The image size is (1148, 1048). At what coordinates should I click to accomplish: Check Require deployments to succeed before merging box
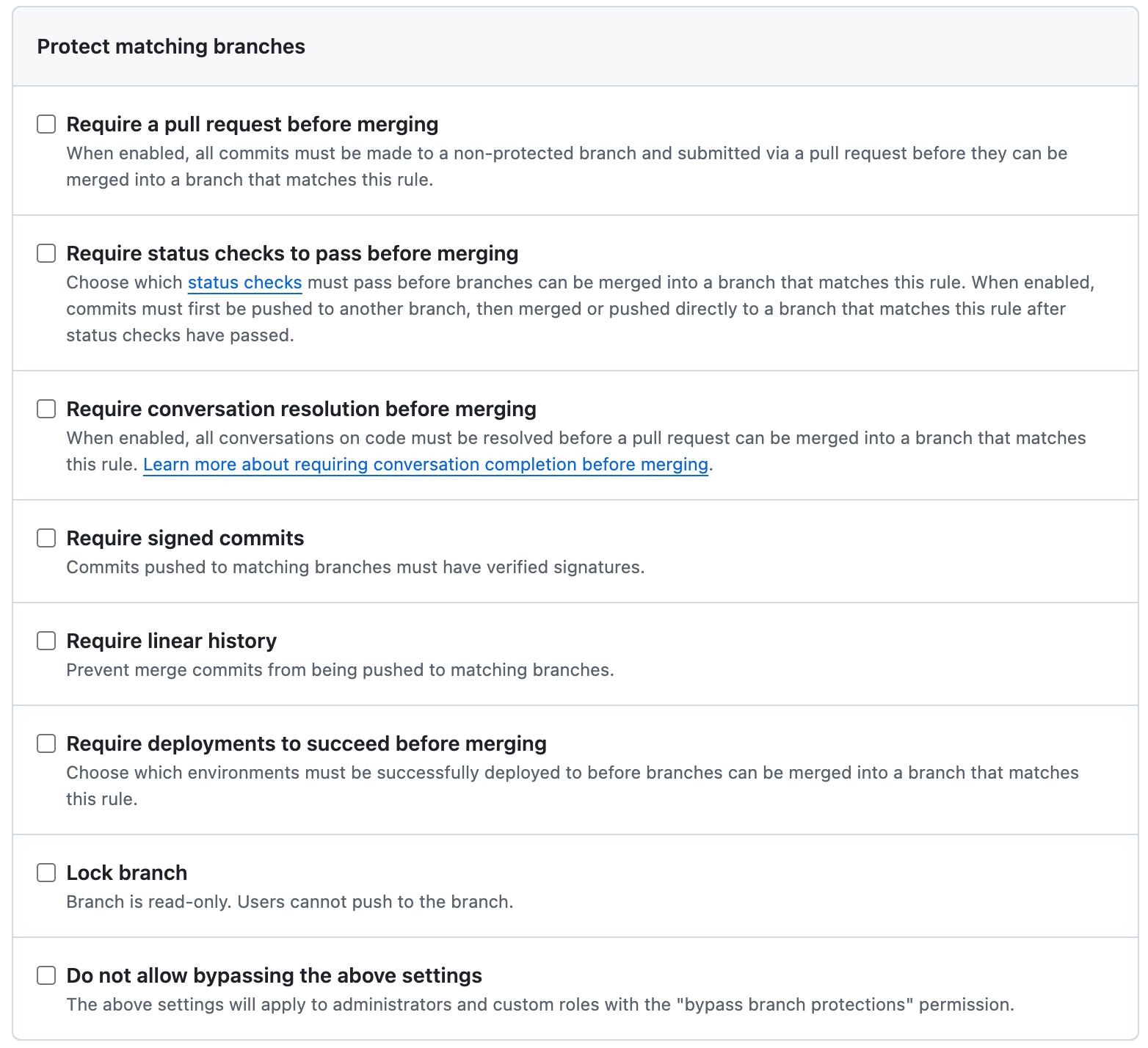46,743
